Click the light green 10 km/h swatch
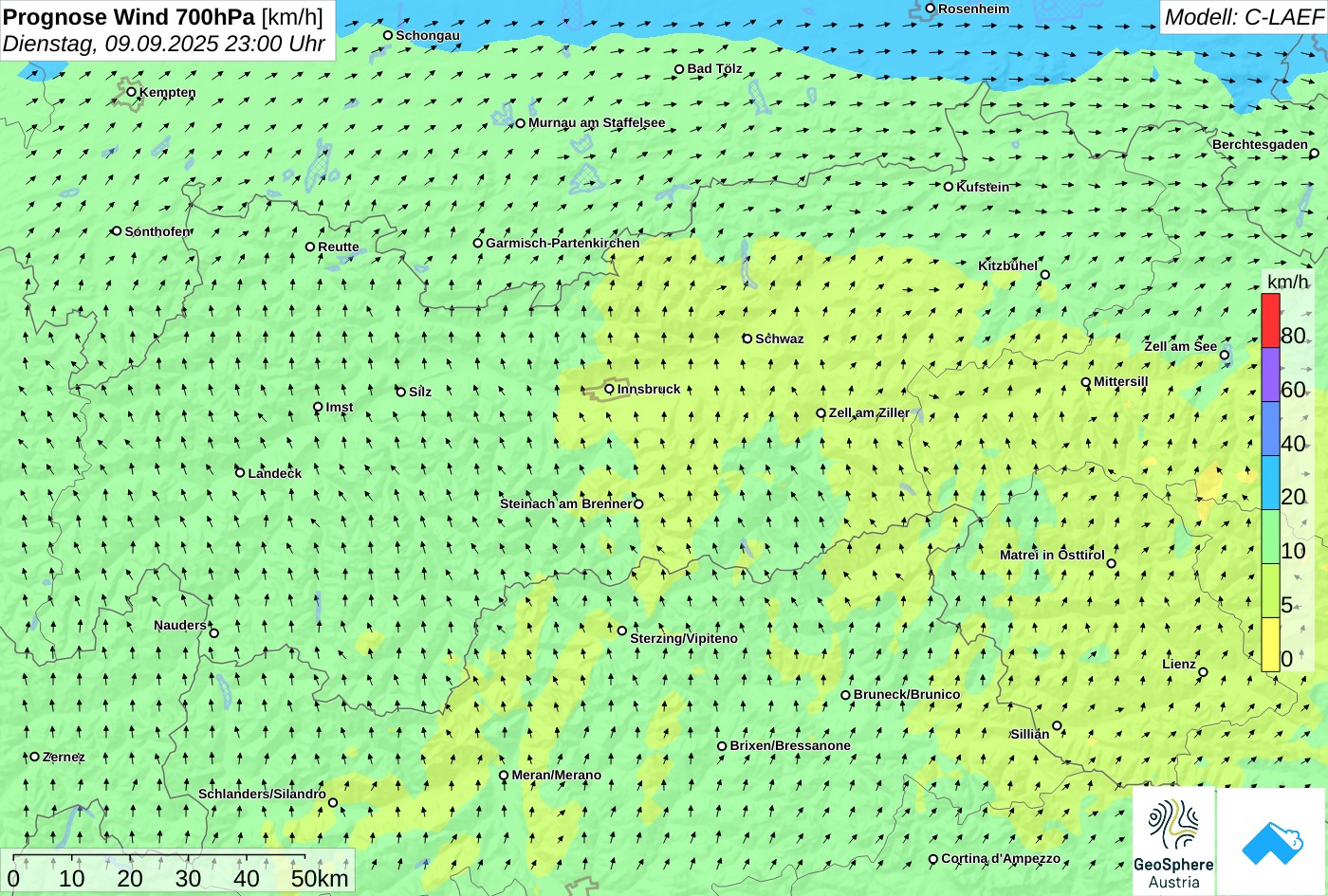 [x=1270, y=537]
